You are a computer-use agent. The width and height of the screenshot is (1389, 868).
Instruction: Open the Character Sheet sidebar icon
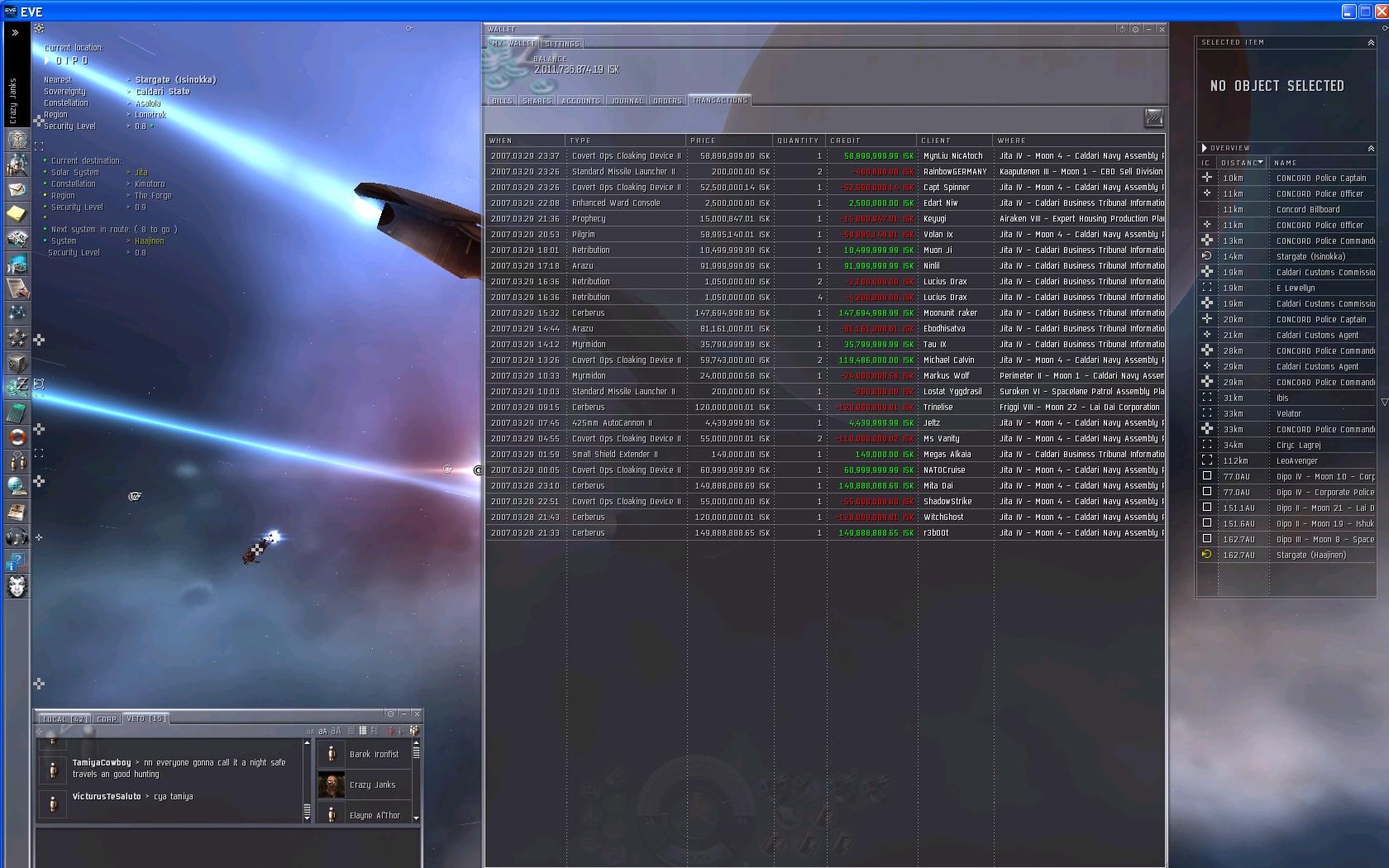17,140
